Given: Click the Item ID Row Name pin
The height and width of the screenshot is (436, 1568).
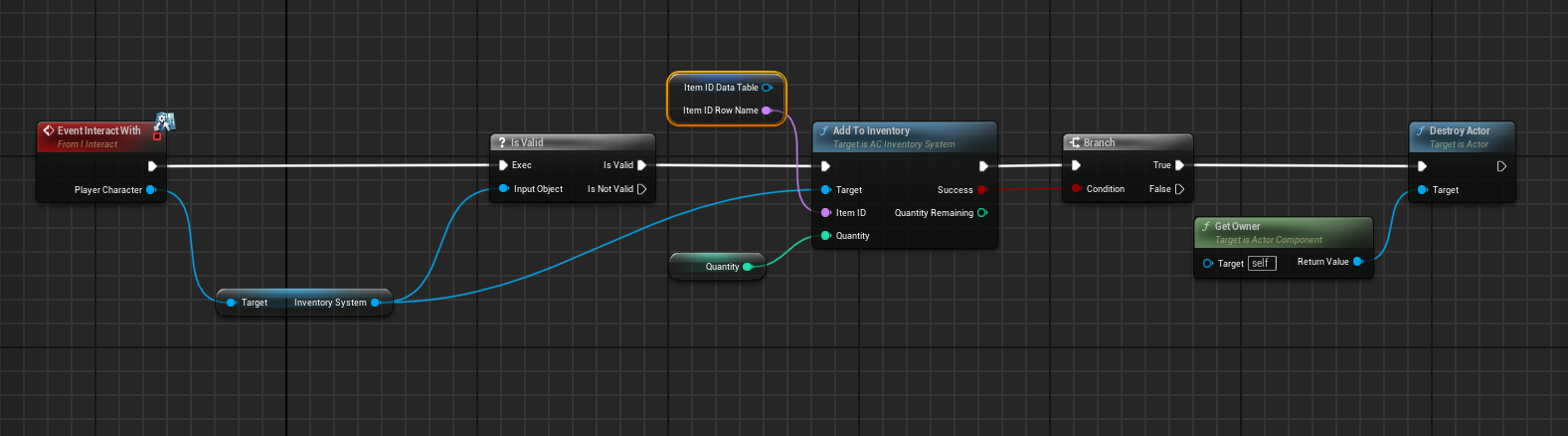Looking at the screenshot, I should click(767, 110).
